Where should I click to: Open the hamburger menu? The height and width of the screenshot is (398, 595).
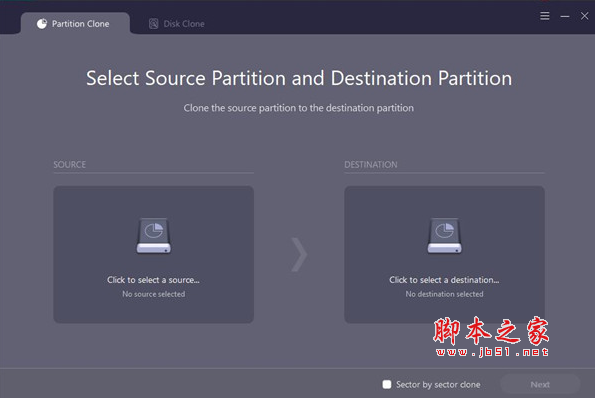click(x=545, y=16)
